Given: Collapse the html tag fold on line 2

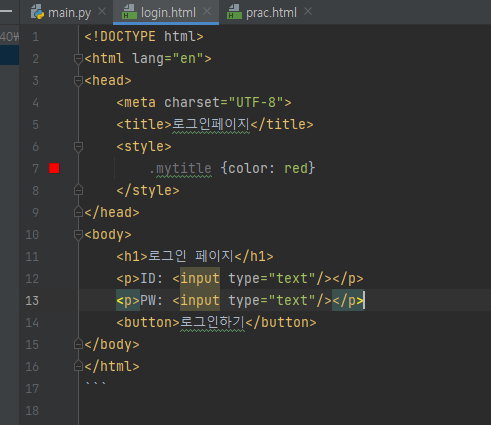Looking at the screenshot, I should 78,59.
